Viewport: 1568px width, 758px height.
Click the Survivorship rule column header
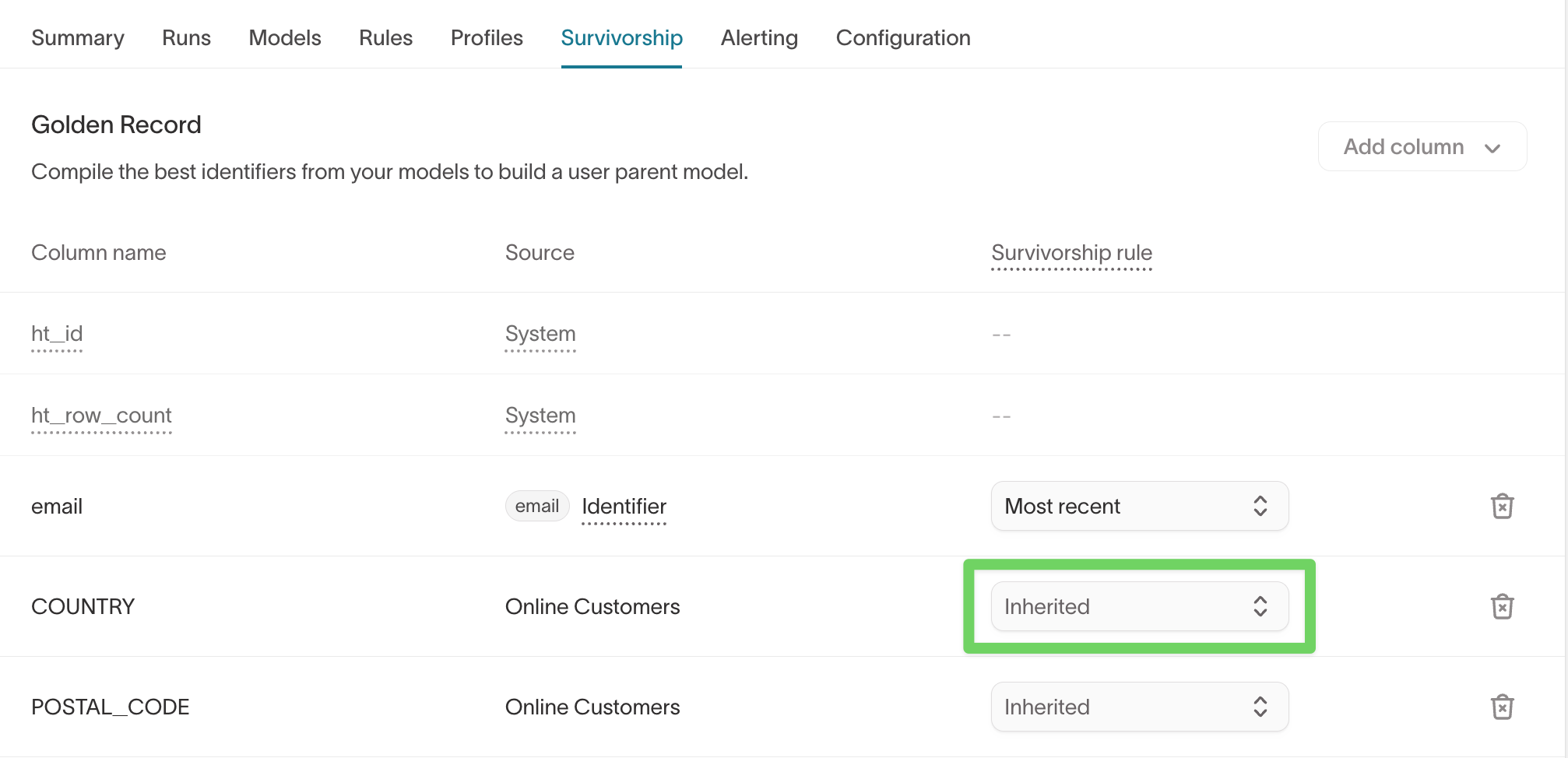pos(1071,253)
